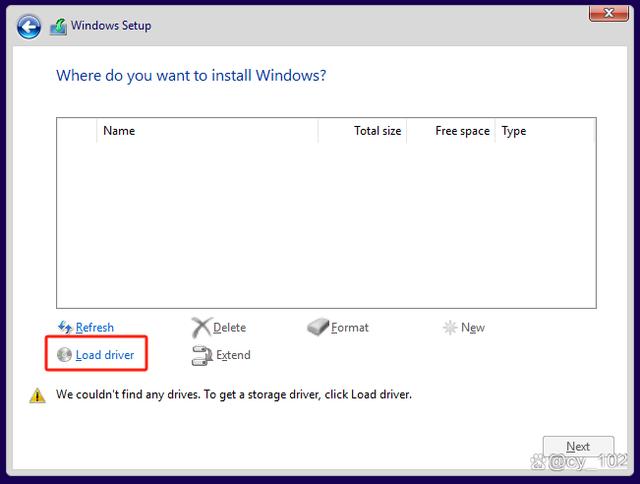
Task: Click the Name column header
Action: tap(207, 131)
